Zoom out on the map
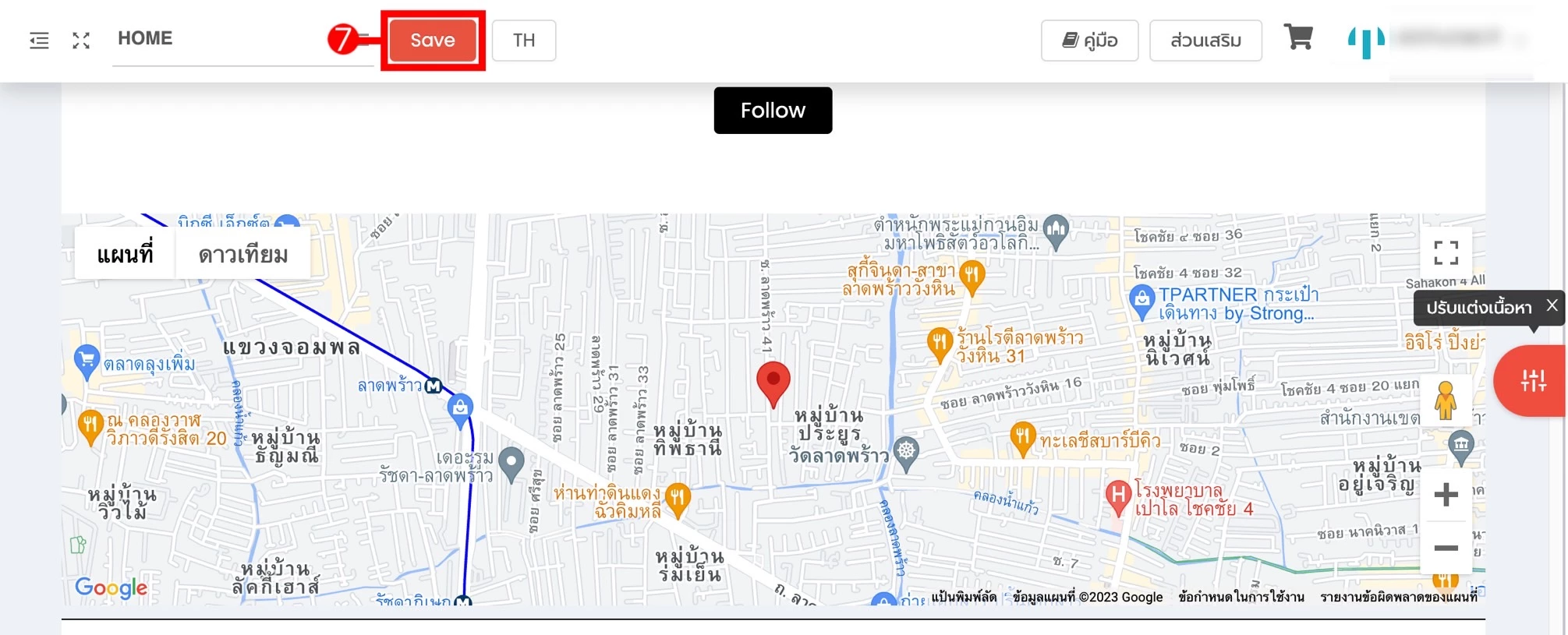Viewport: 1568px width, 635px height. tap(1446, 548)
